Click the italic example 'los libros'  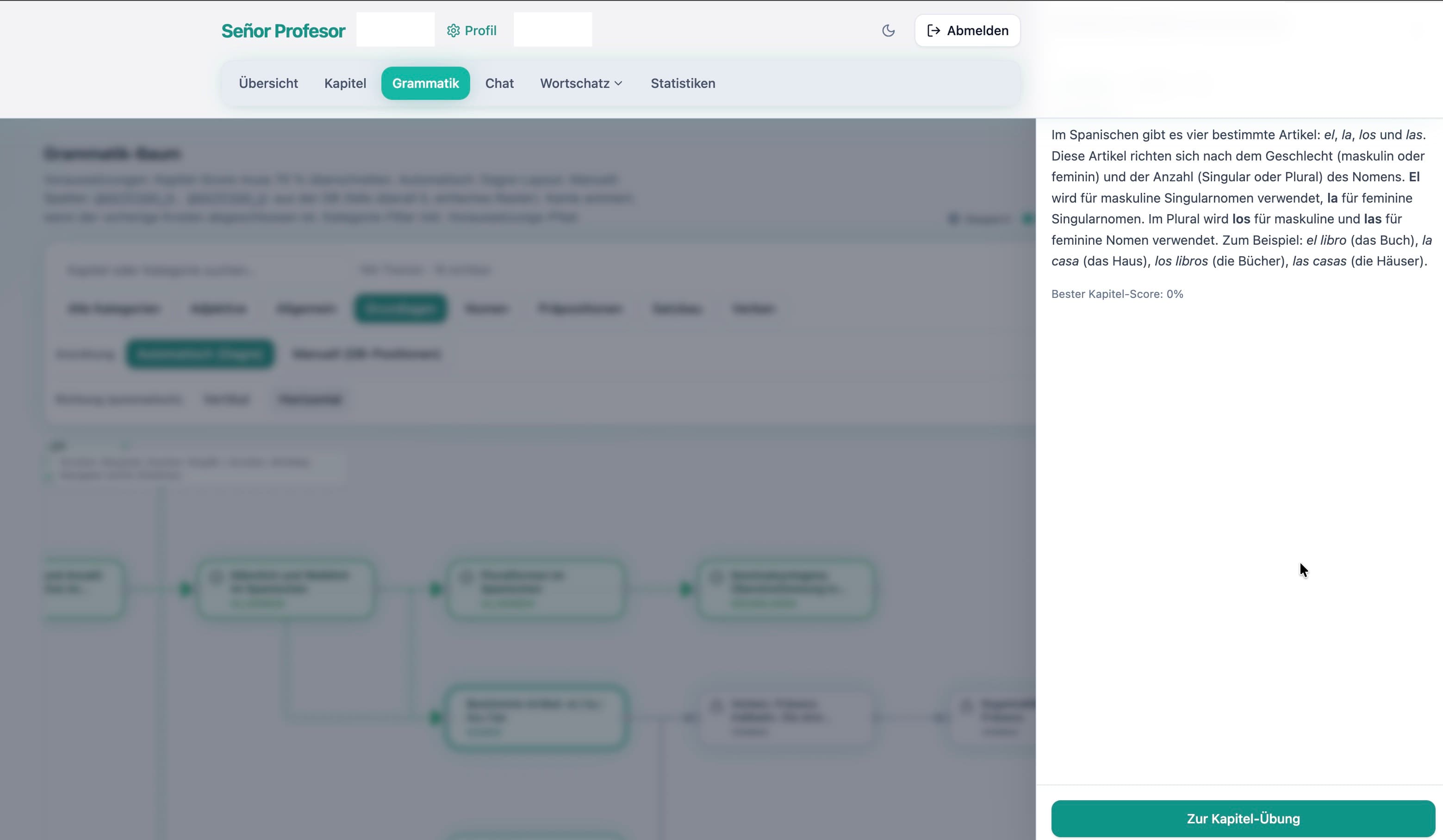(1182, 261)
